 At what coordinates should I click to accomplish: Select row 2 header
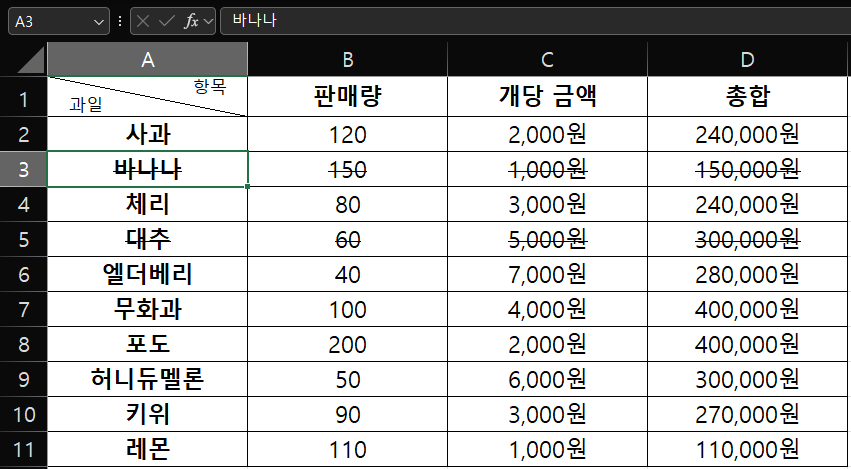(x=23, y=134)
